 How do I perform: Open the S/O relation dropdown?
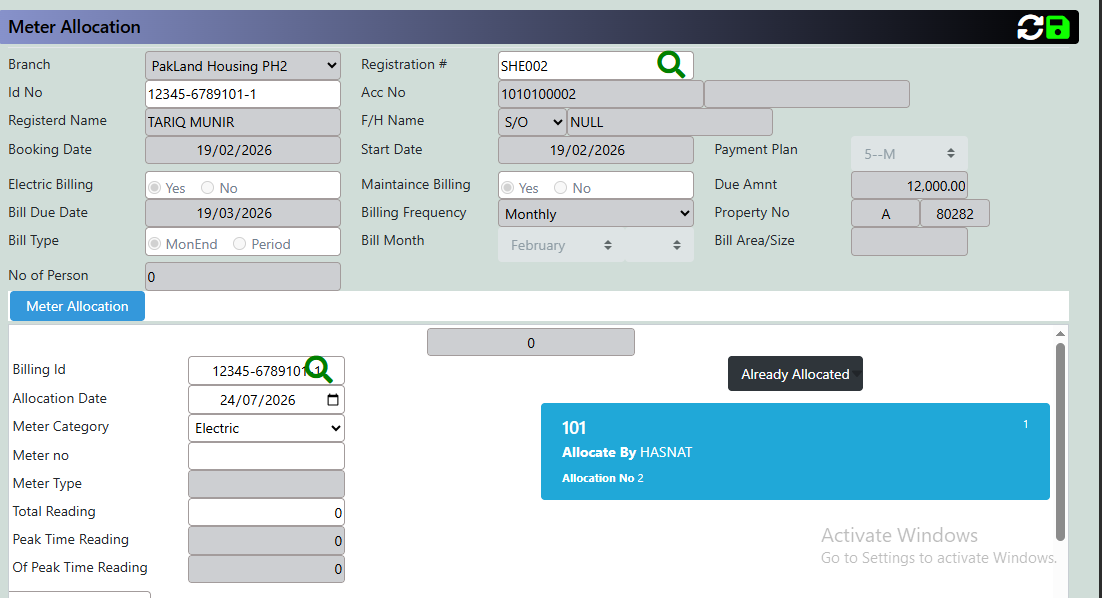pyautogui.click(x=532, y=122)
